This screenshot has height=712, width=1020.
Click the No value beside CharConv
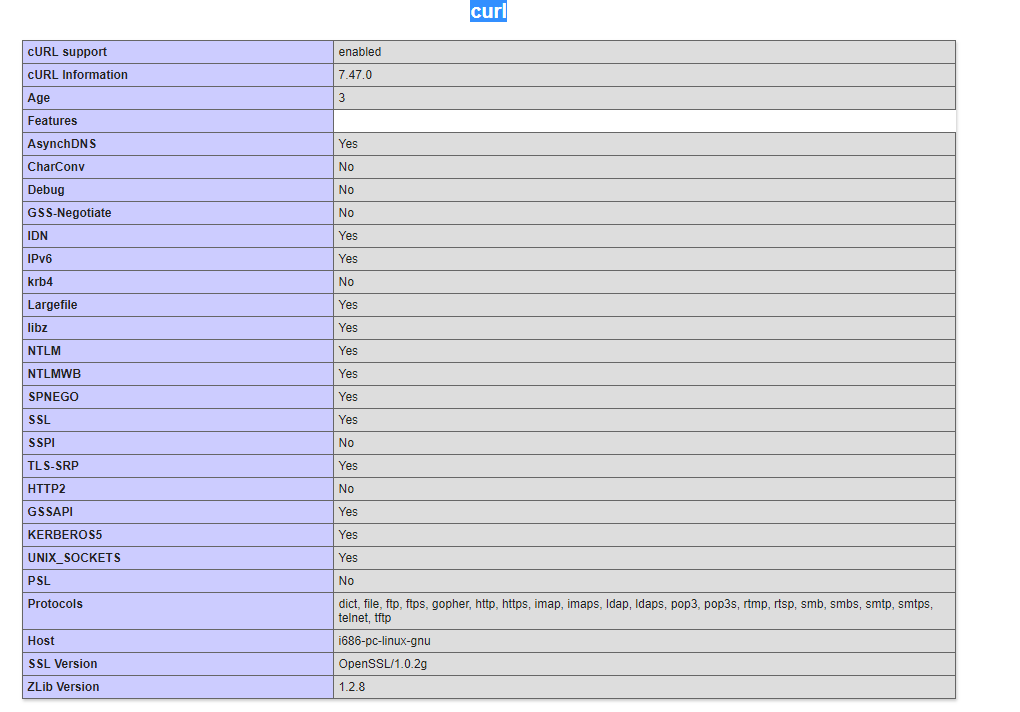346,167
